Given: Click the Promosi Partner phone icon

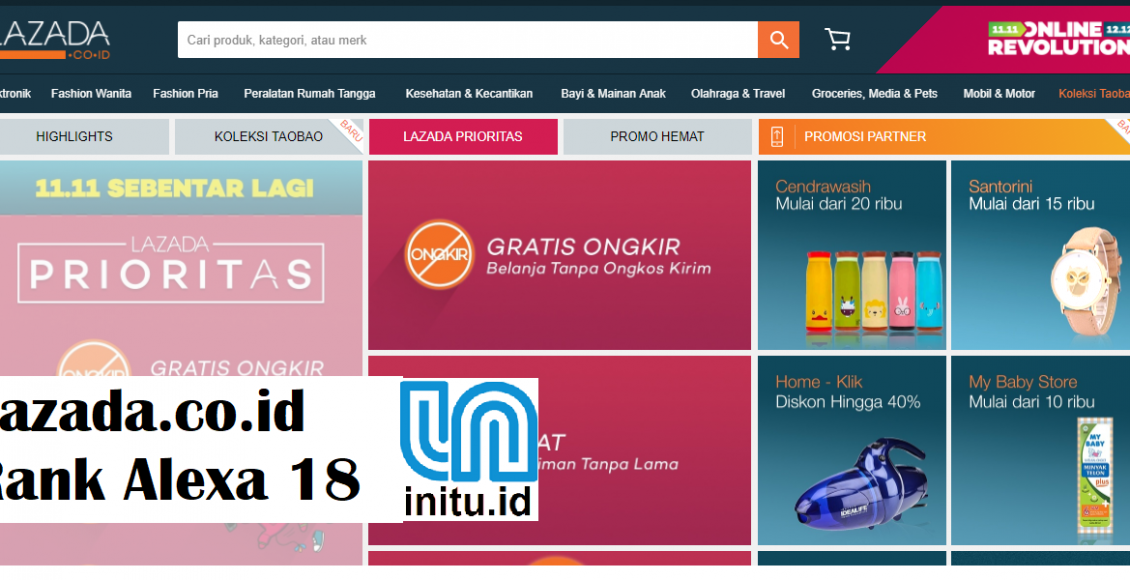Looking at the screenshot, I should (x=777, y=136).
